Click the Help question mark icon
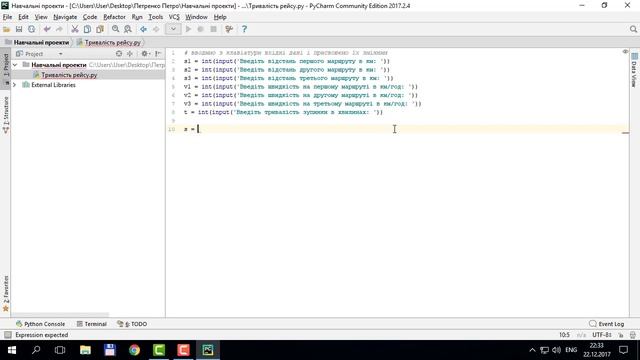The image size is (640, 360). point(244,29)
